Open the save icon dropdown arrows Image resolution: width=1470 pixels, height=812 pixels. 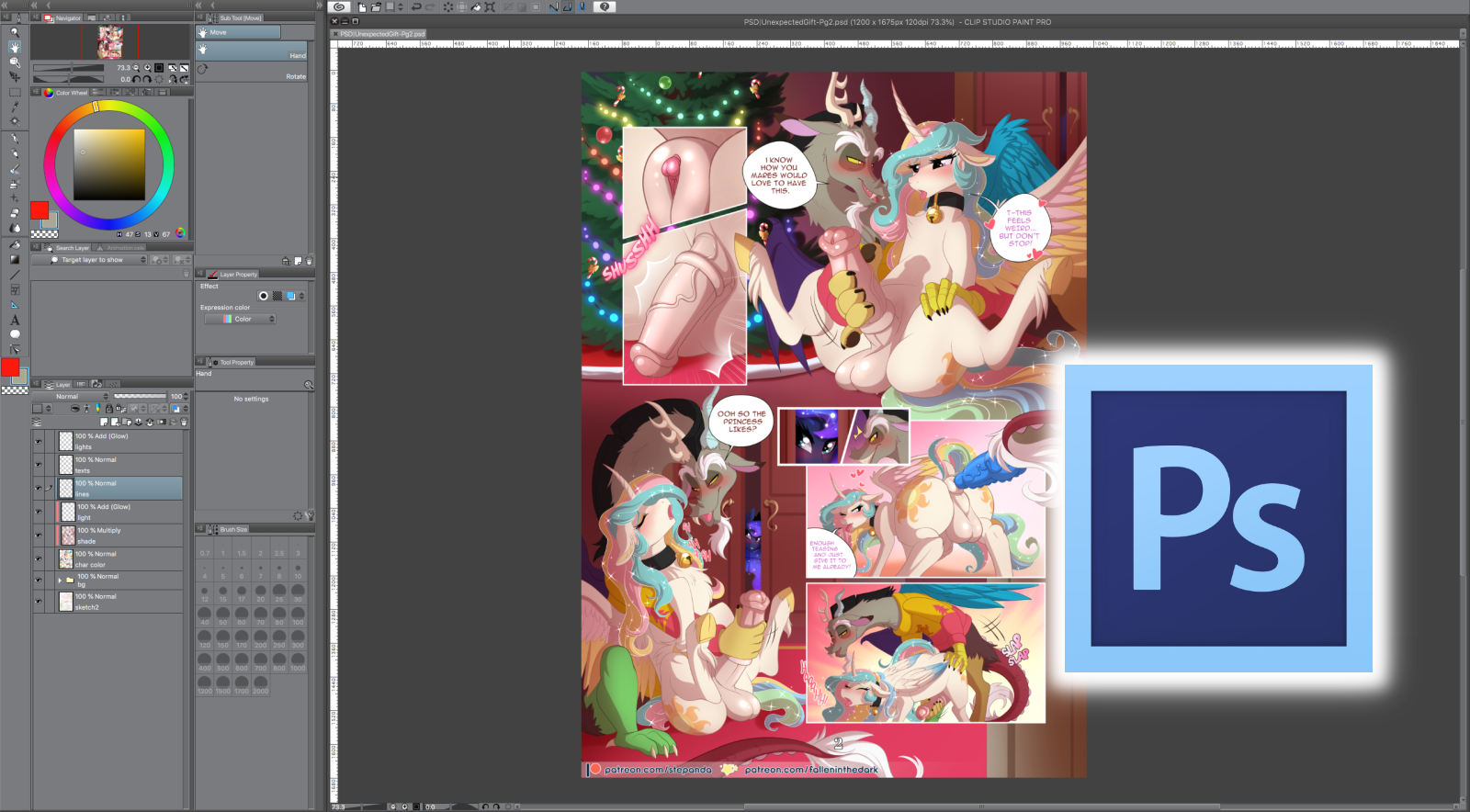(401, 6)
